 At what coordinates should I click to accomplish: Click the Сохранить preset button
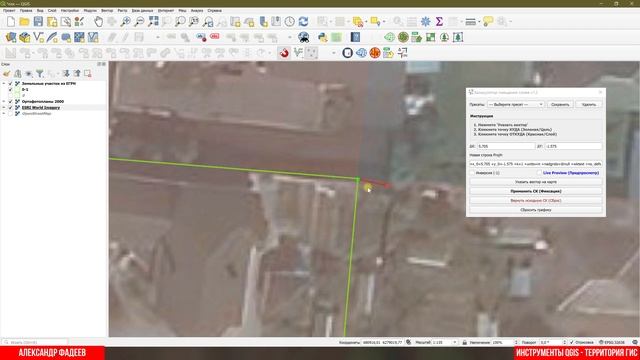point(560,104)
